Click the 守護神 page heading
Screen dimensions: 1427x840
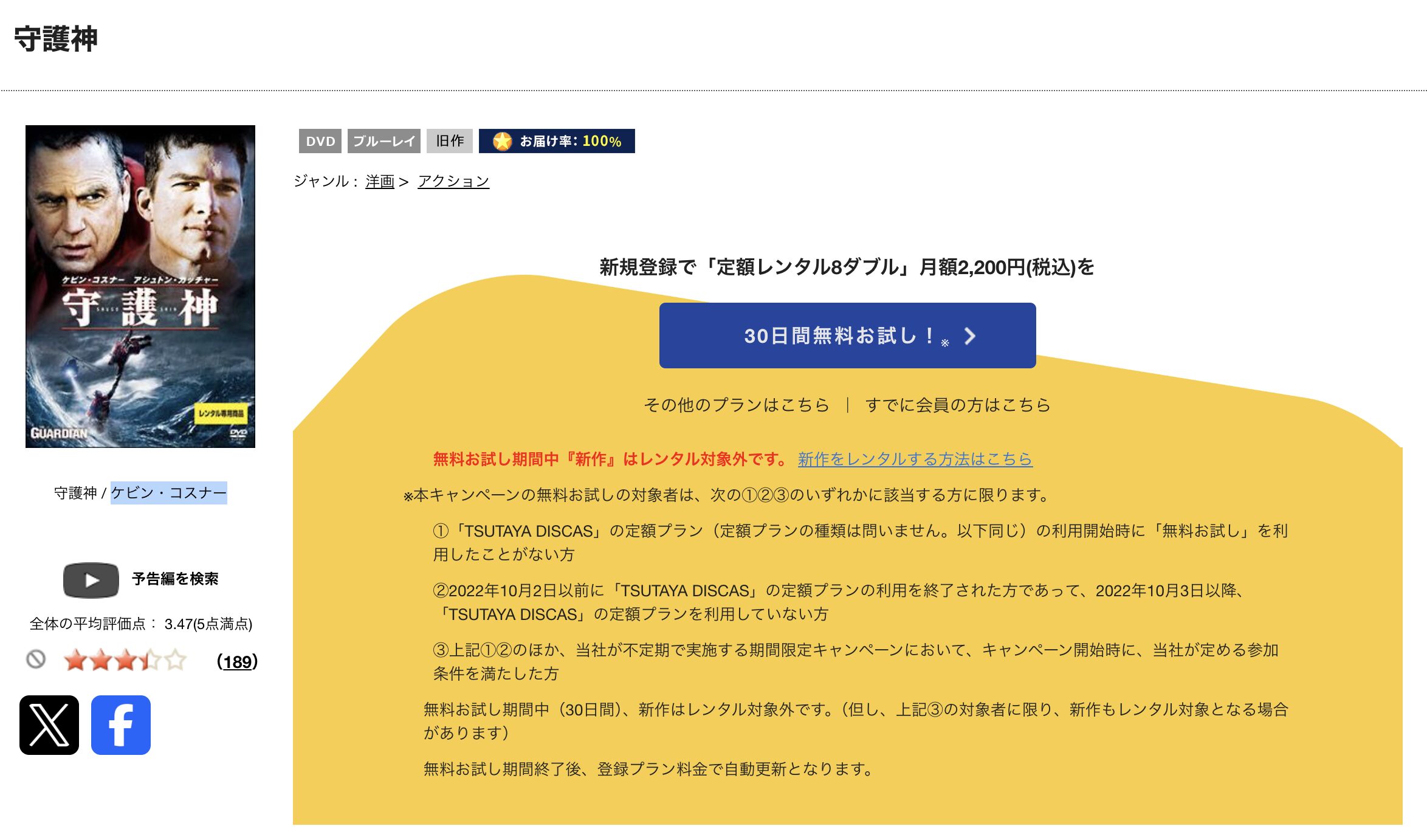tap(56, 39)
